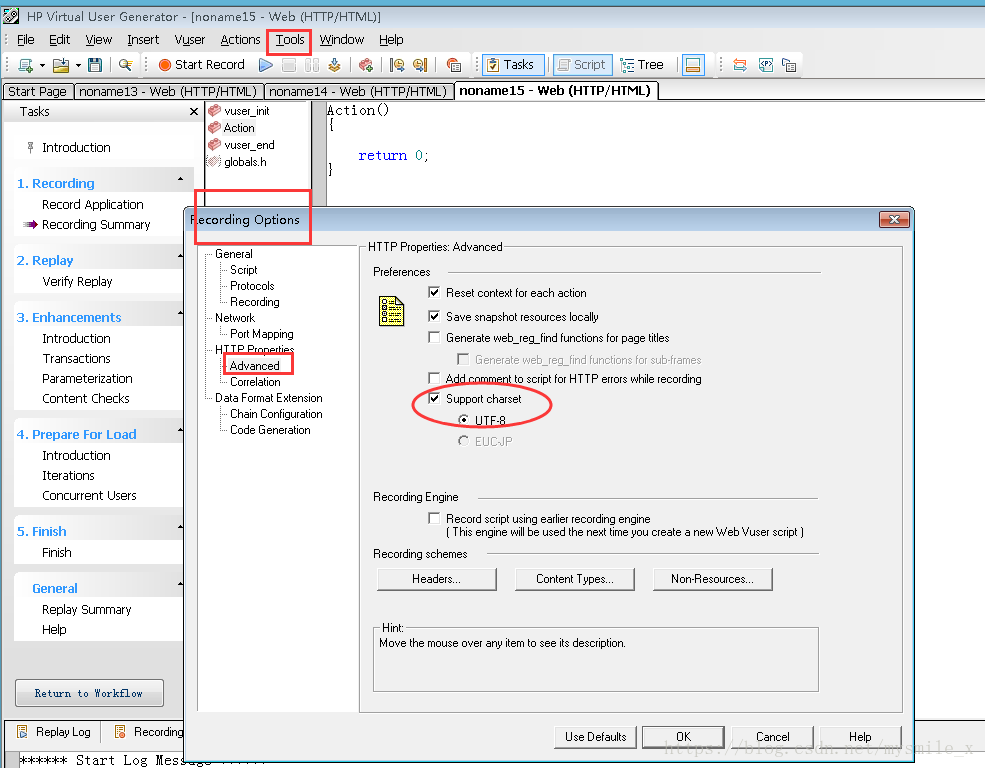
Task: Collapse the 3. Enhancements task section
Action: tap(180, 313)
